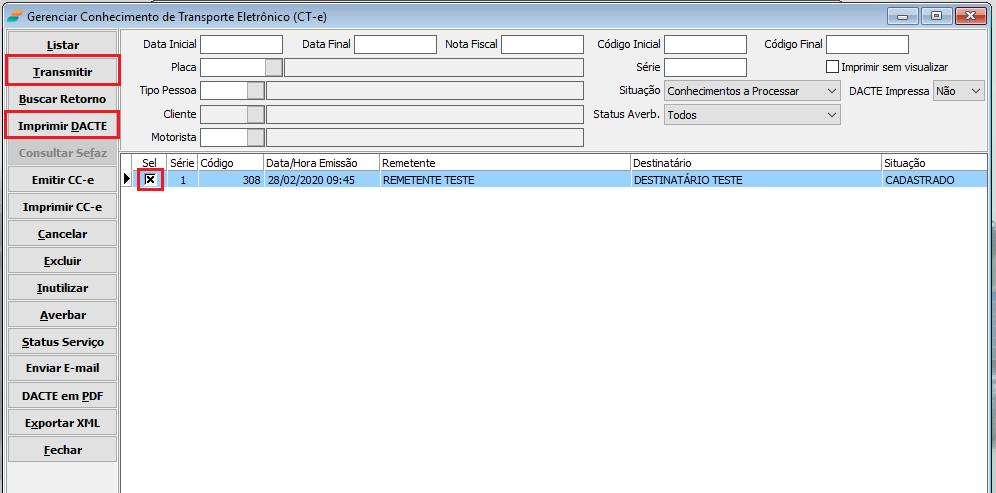
Task: Click the Imprimir DACTE button
Action: tap(62, 126)
